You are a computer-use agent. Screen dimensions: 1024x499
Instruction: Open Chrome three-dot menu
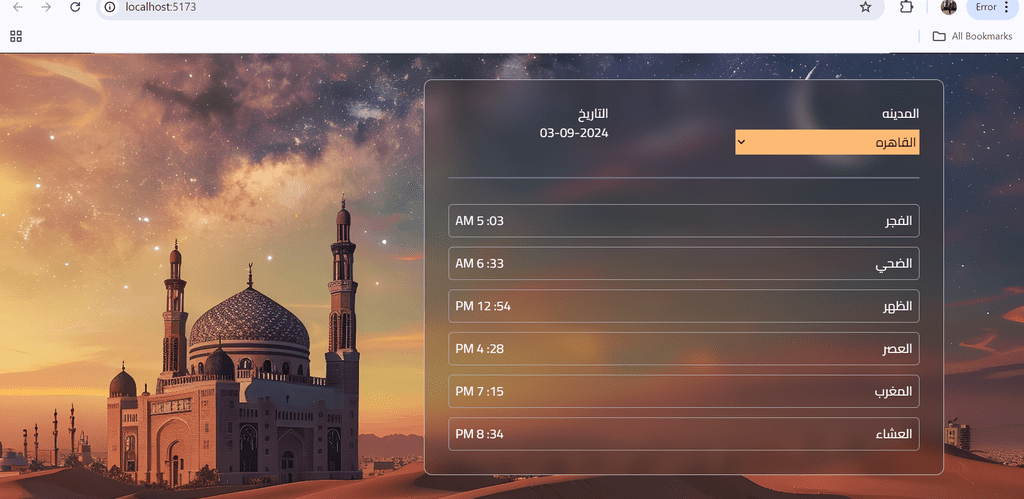(x=1006, y=7)
